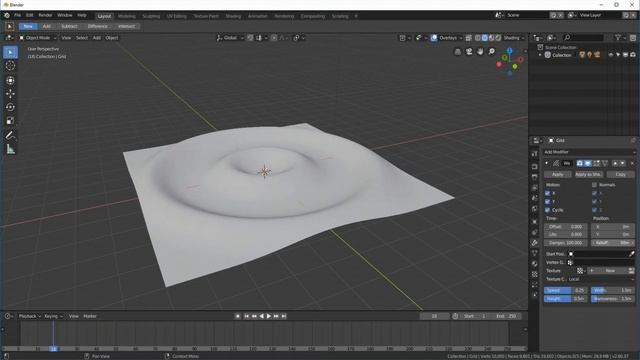Image resolution: width=640 pixels, height=360 pixels.
Task: Open Tool settings tab in Properties
Action: [535, 154]
